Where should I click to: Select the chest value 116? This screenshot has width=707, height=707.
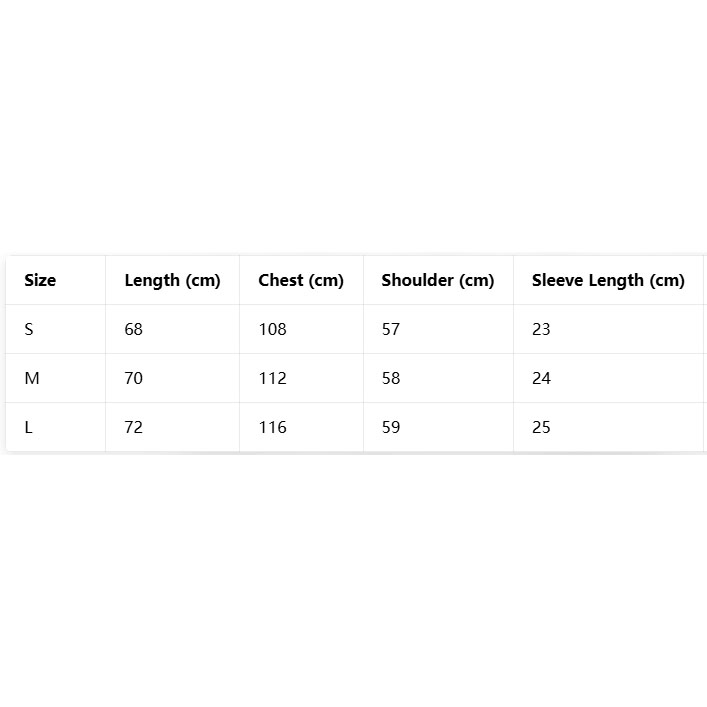pos(272,427)
